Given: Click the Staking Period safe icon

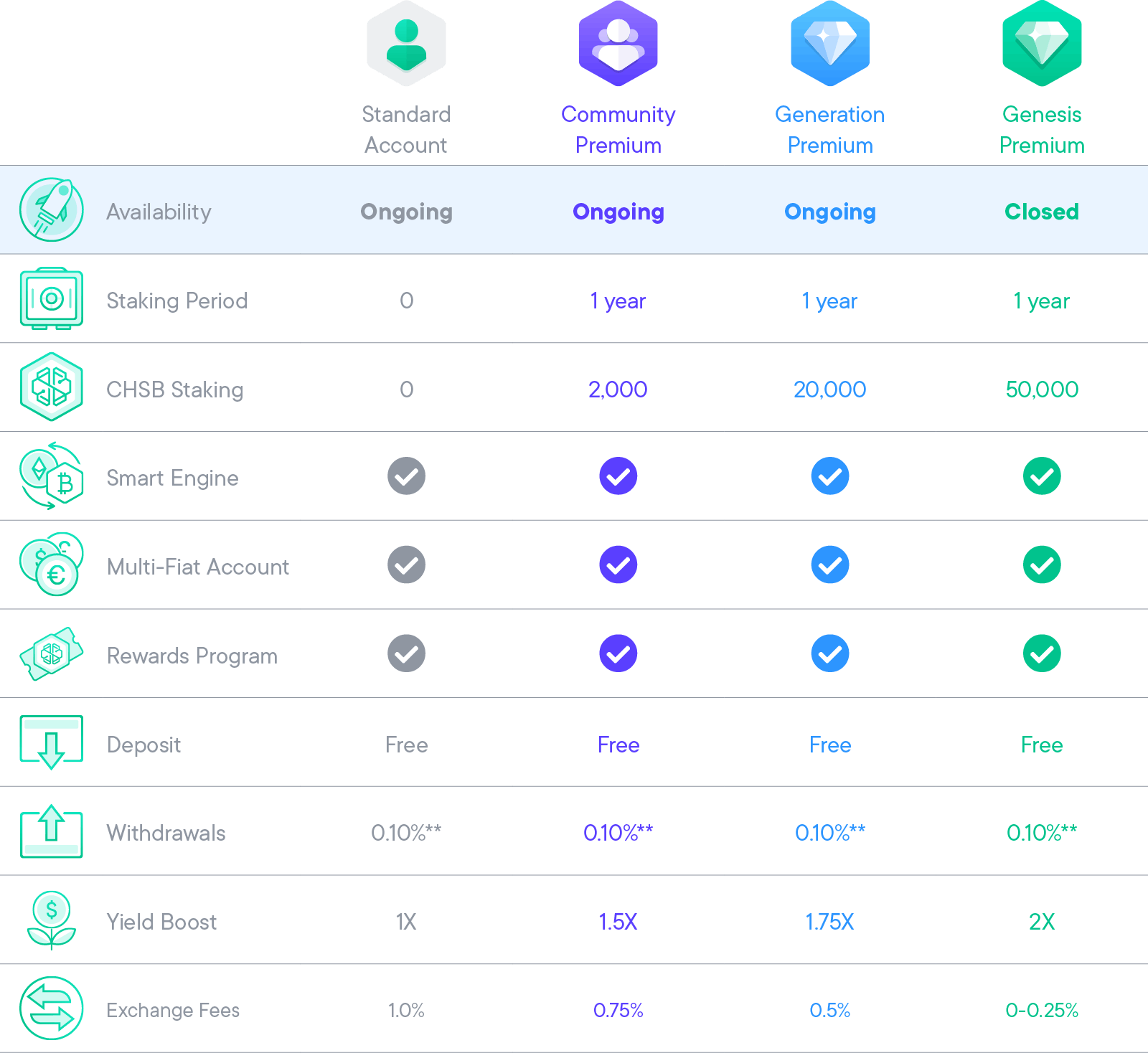Looking at the screenshot, I should [52, 298].
